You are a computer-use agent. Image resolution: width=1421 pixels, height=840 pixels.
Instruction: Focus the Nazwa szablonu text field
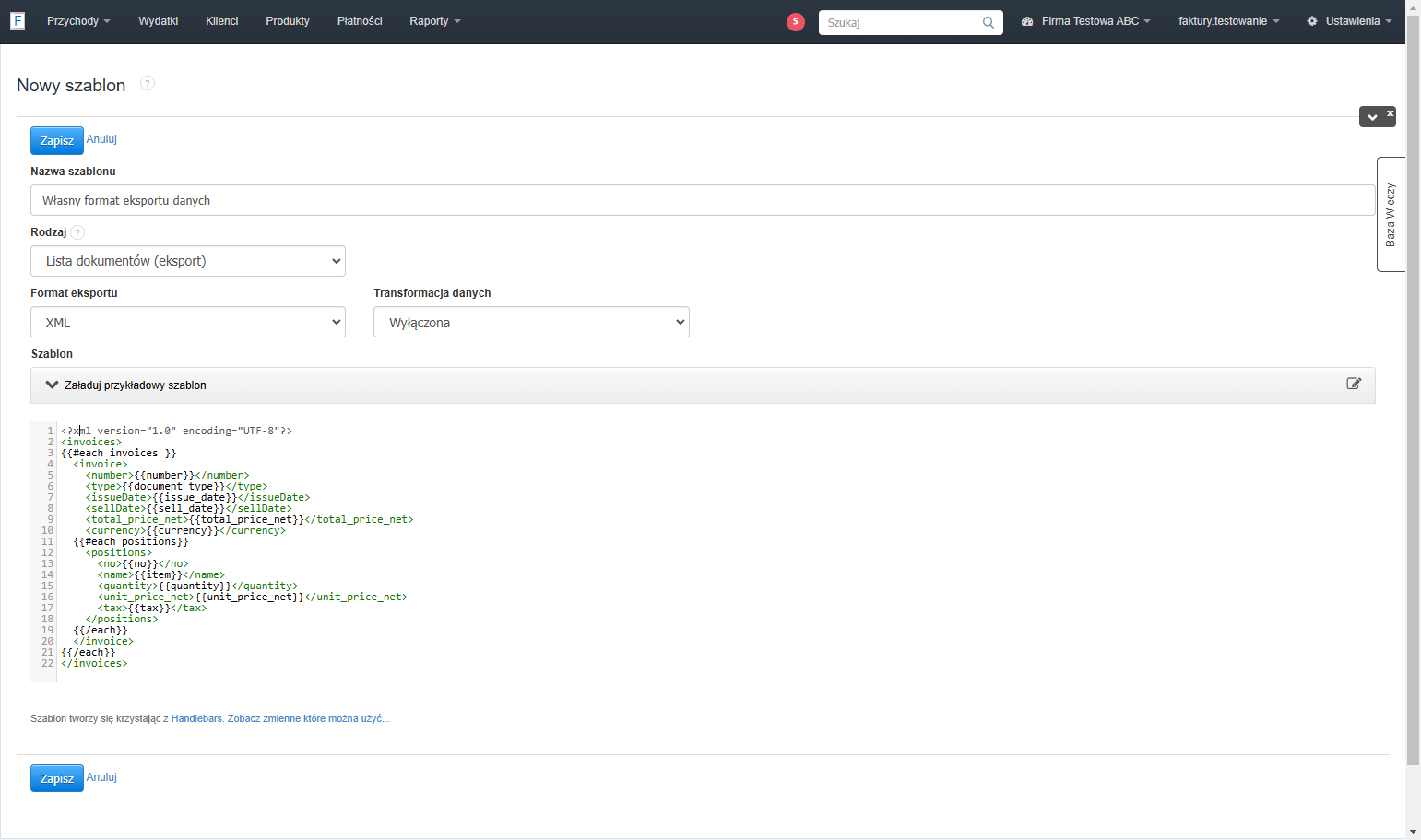(x=703, y=200)
